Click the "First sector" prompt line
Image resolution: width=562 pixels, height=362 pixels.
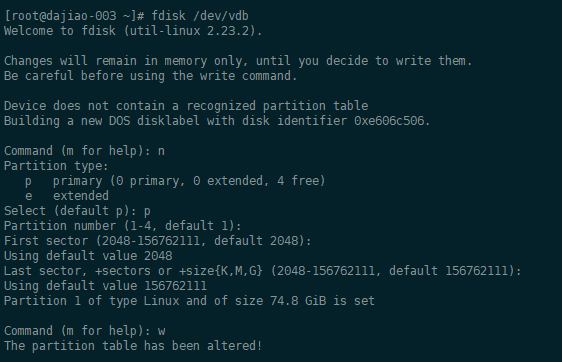pyautogui.click(x=158, y=241)
